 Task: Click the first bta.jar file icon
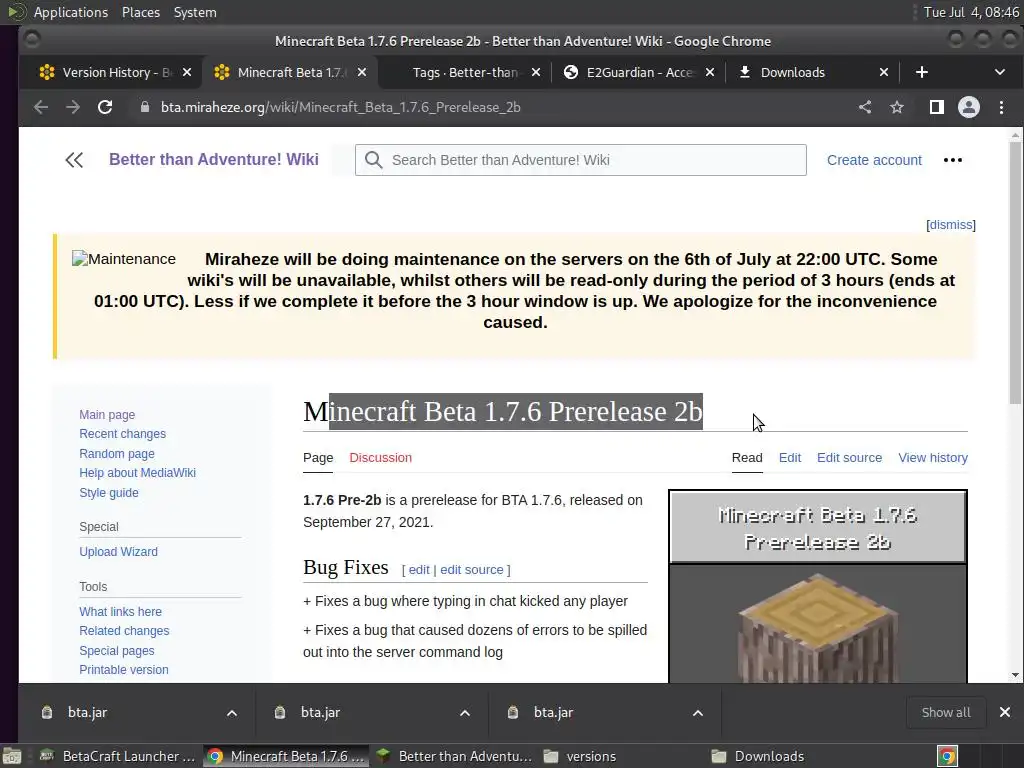[x=46, y=712]
